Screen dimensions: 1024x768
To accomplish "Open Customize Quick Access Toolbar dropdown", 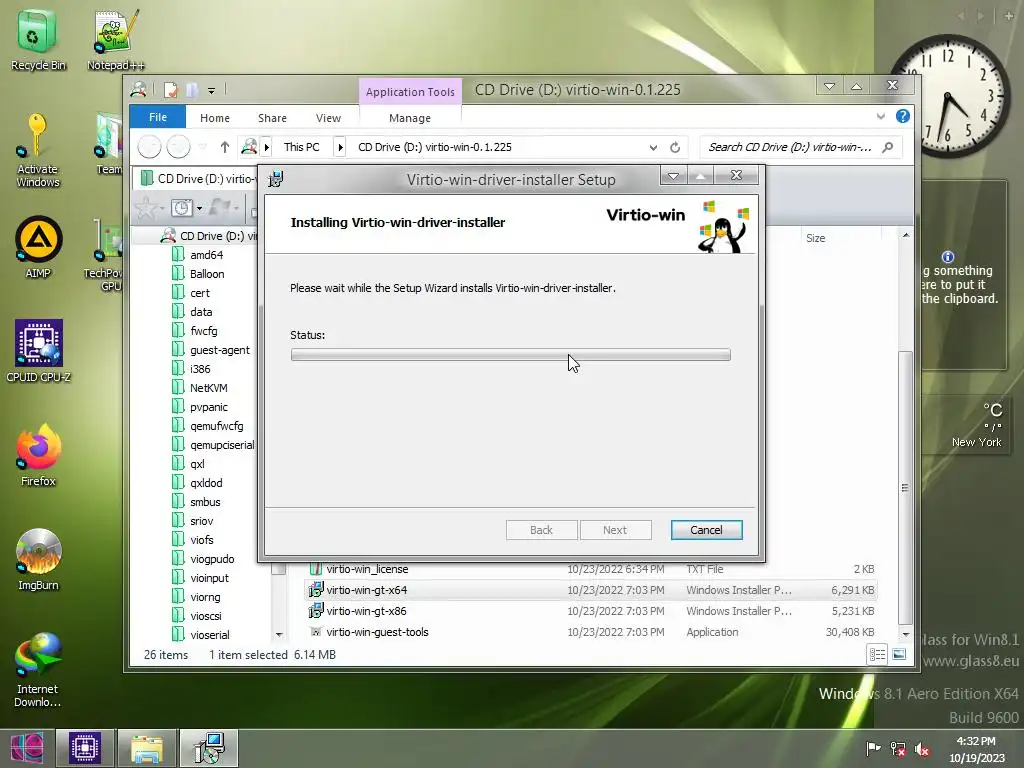I will pos(212,91).
